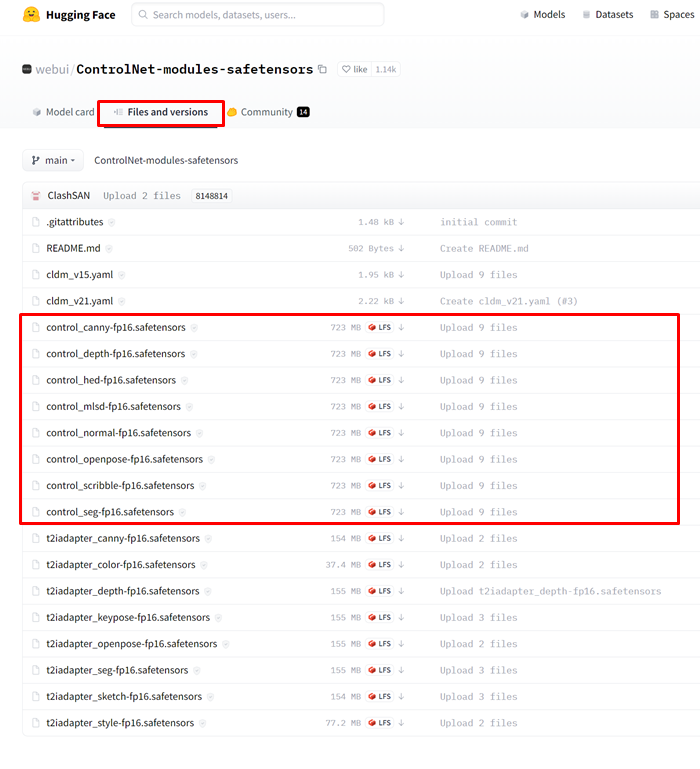Open 'Create README.md' commit message

[x=484, y=249]
